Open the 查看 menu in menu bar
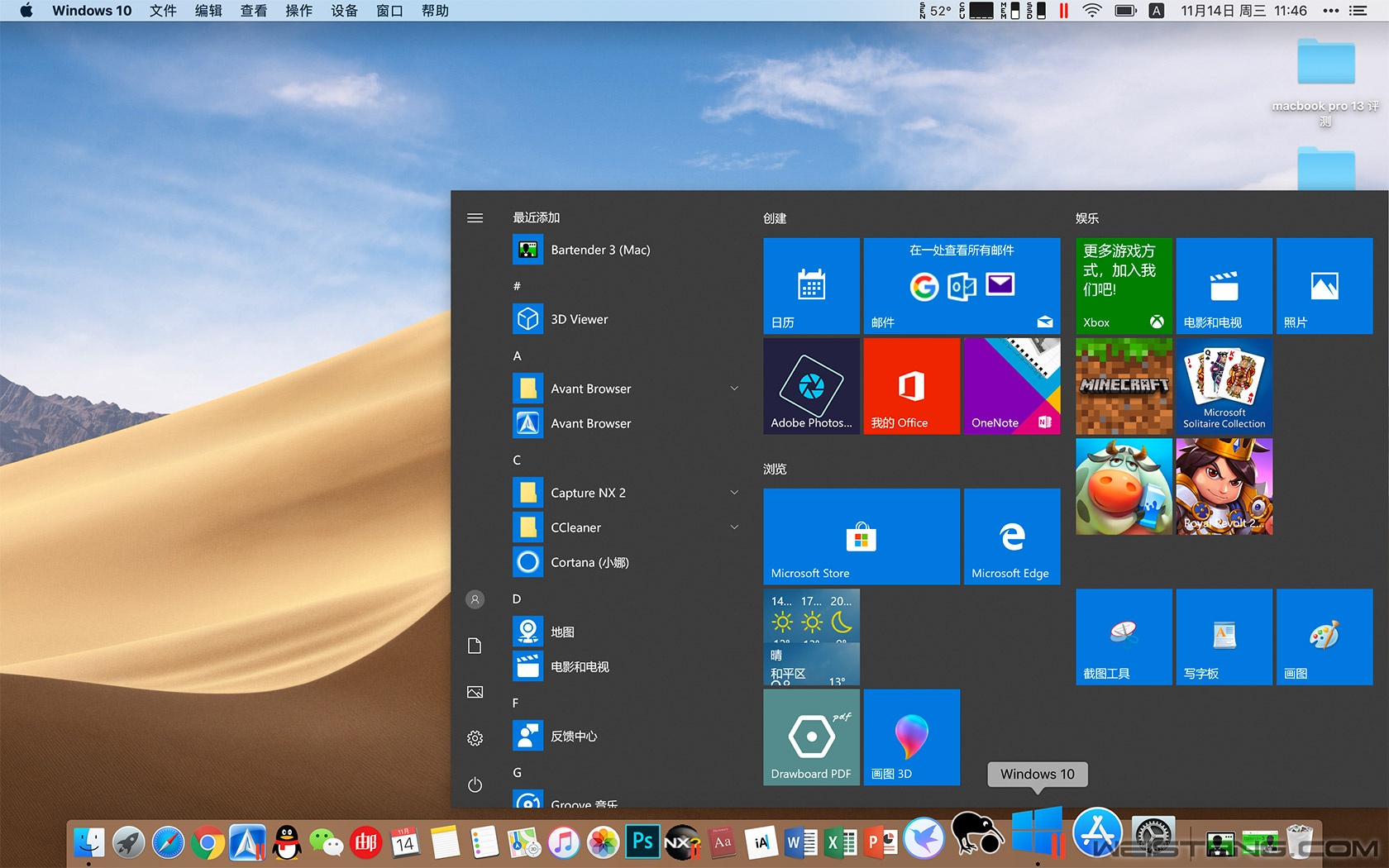The width and height of the screenshot is (1389, 868). click(253, 11)
